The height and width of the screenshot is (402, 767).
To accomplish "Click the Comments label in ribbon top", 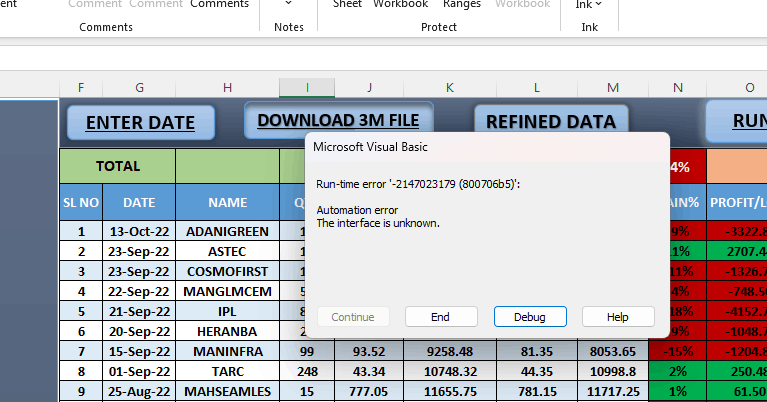I will point(220,4).
